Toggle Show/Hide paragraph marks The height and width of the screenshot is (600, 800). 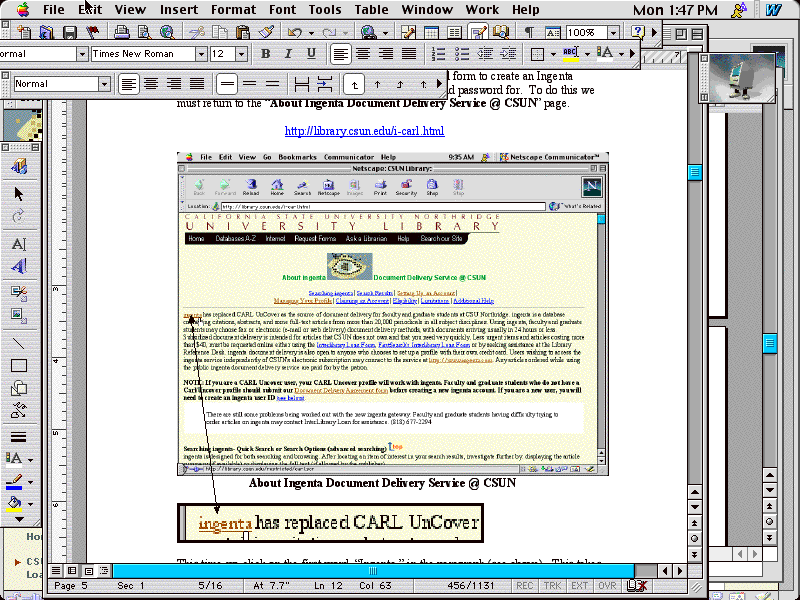tap(530, 33)
